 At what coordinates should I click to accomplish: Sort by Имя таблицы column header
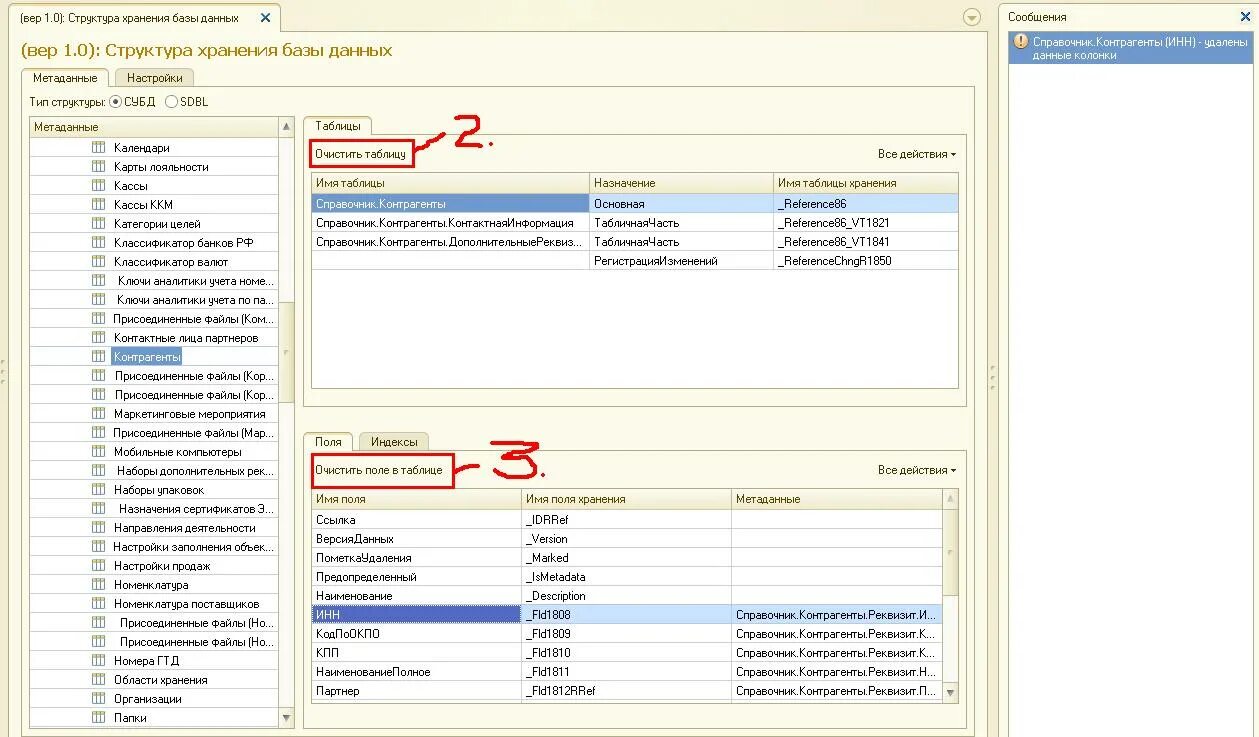tap(450, 183)
